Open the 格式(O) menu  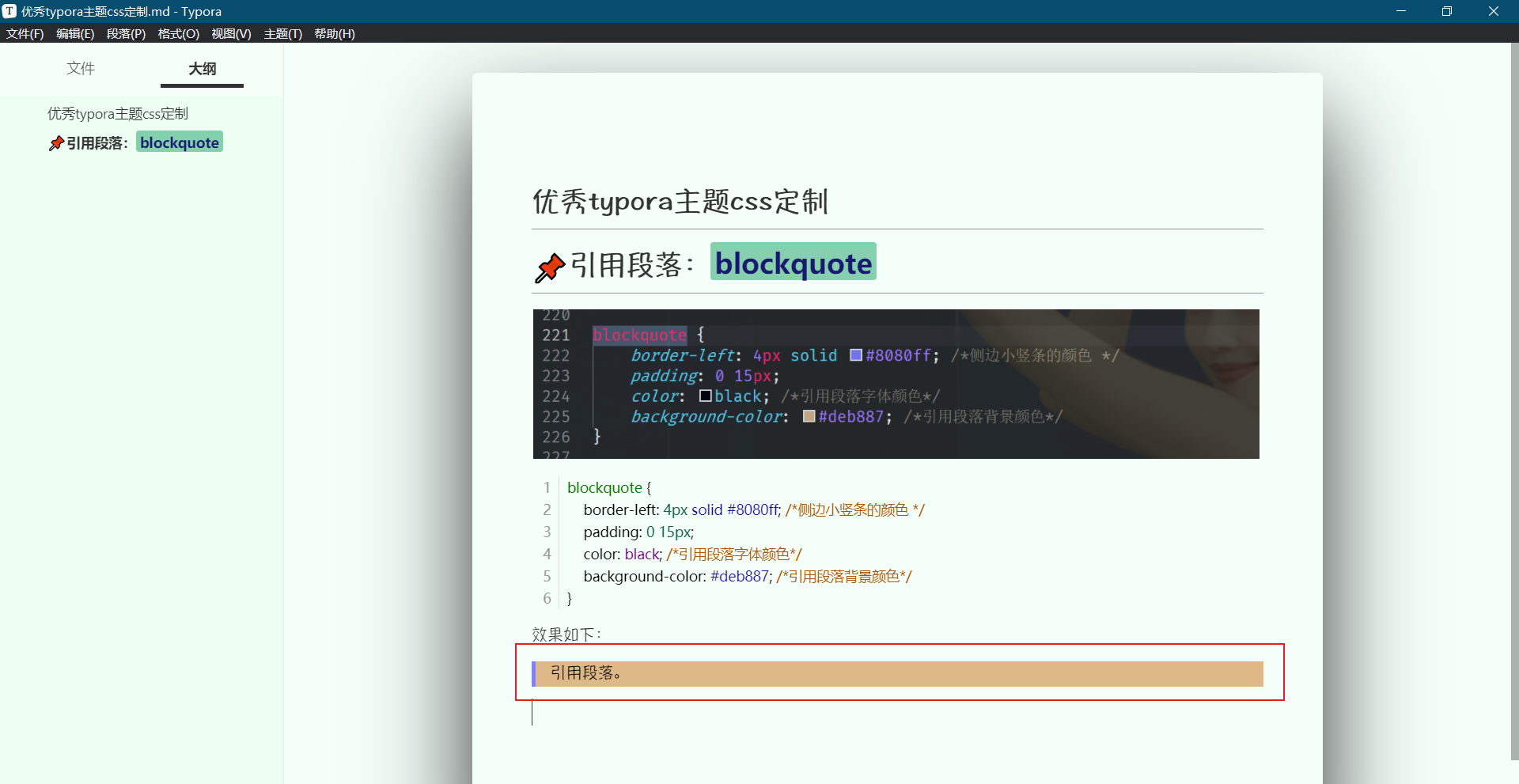178,33
